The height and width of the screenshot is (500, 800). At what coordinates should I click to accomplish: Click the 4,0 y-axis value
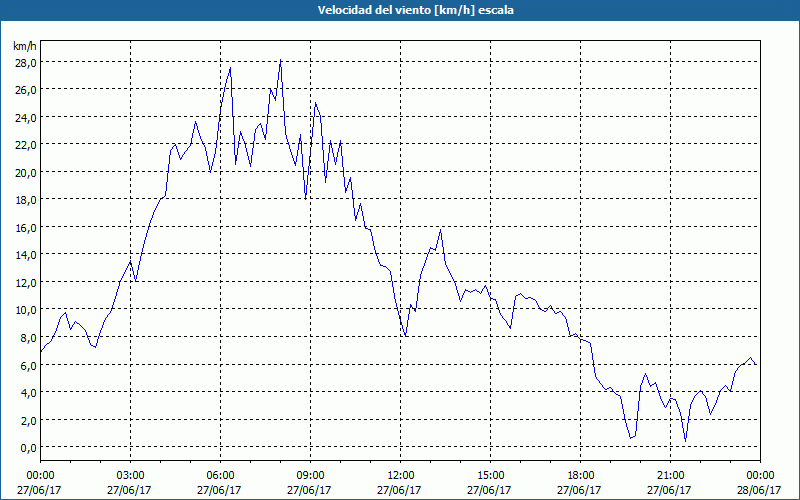pos(28,392)
